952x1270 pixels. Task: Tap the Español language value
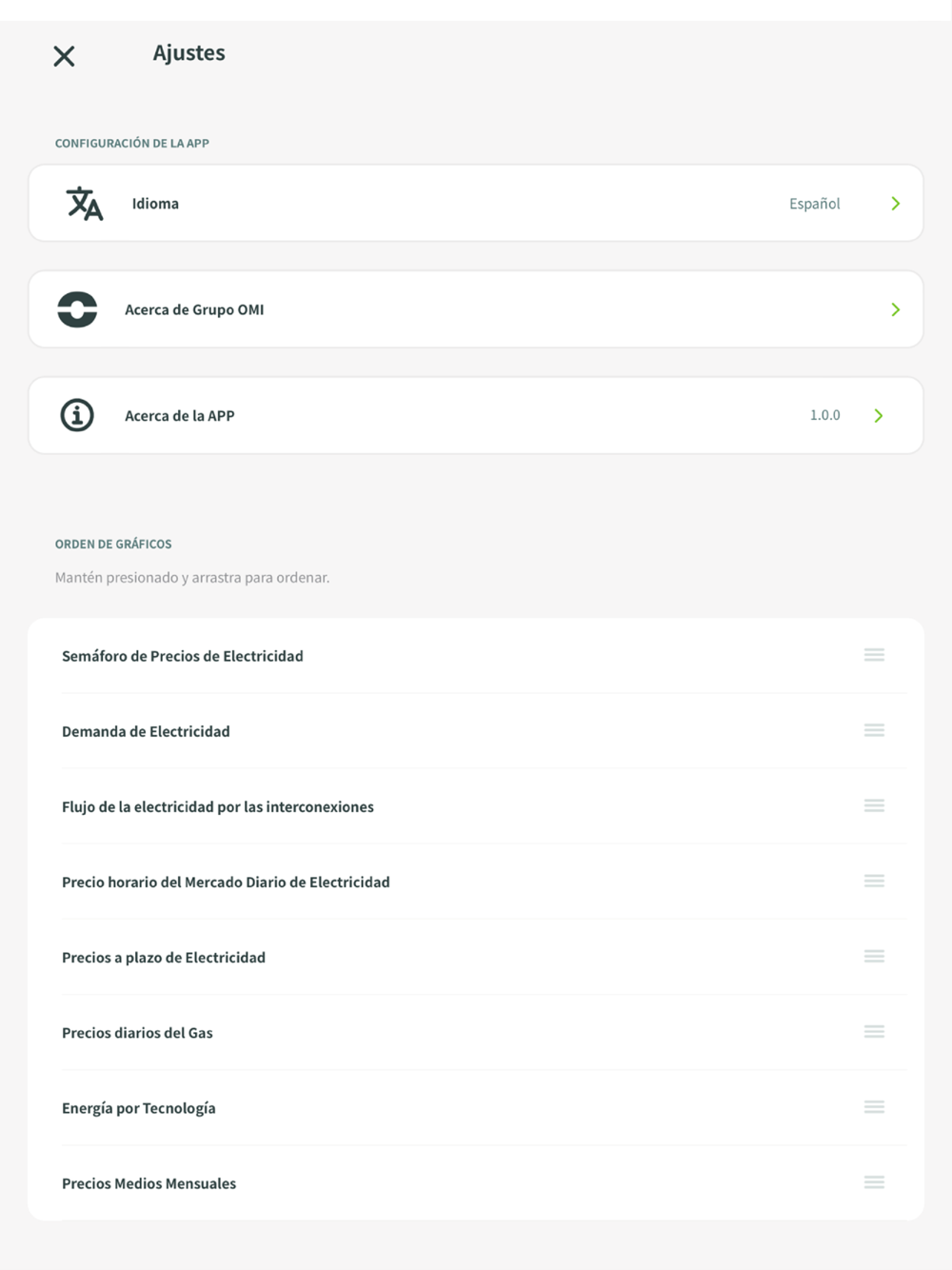click(x=814, y=204)
